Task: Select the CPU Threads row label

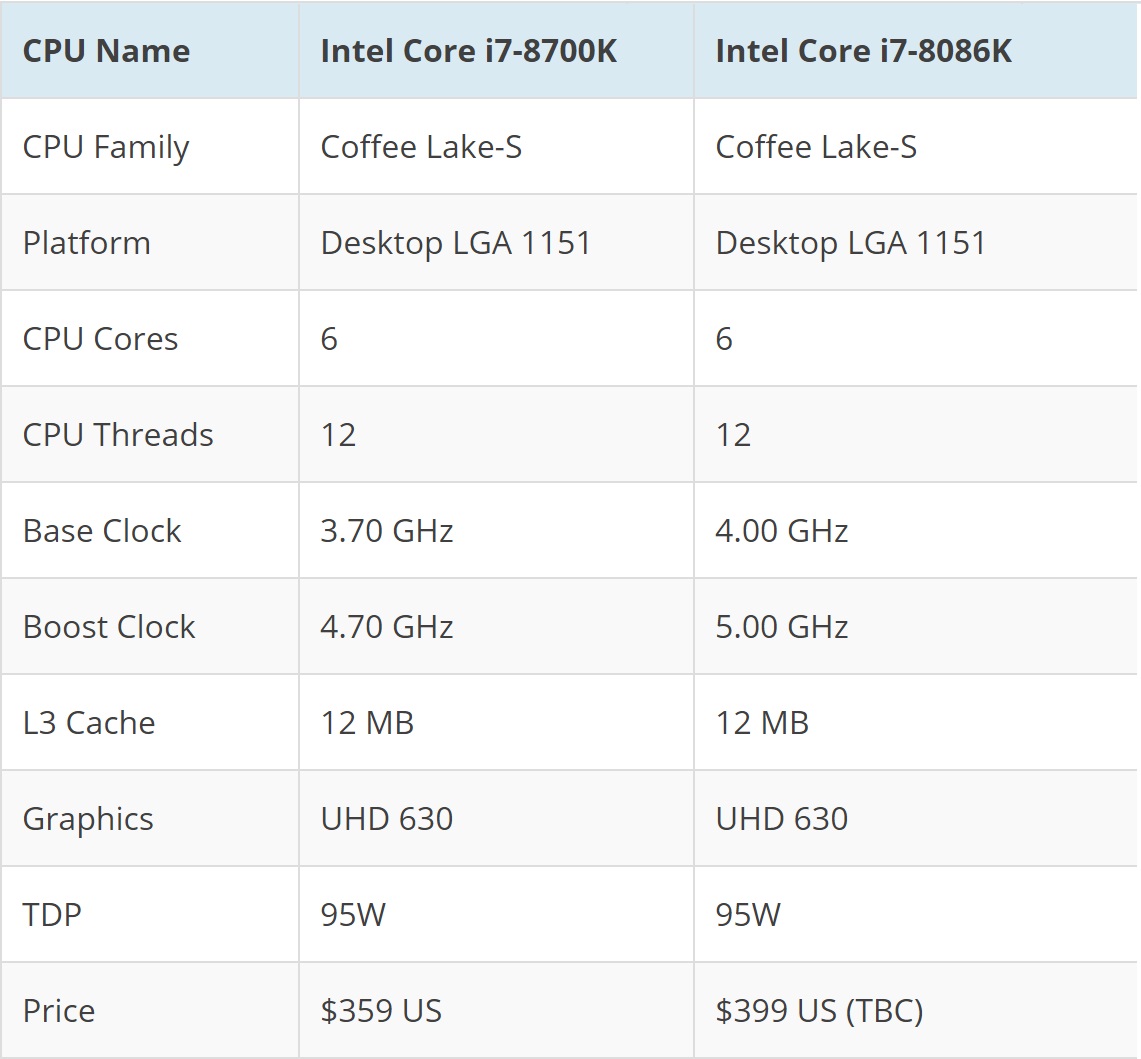Action: [118, 435]
